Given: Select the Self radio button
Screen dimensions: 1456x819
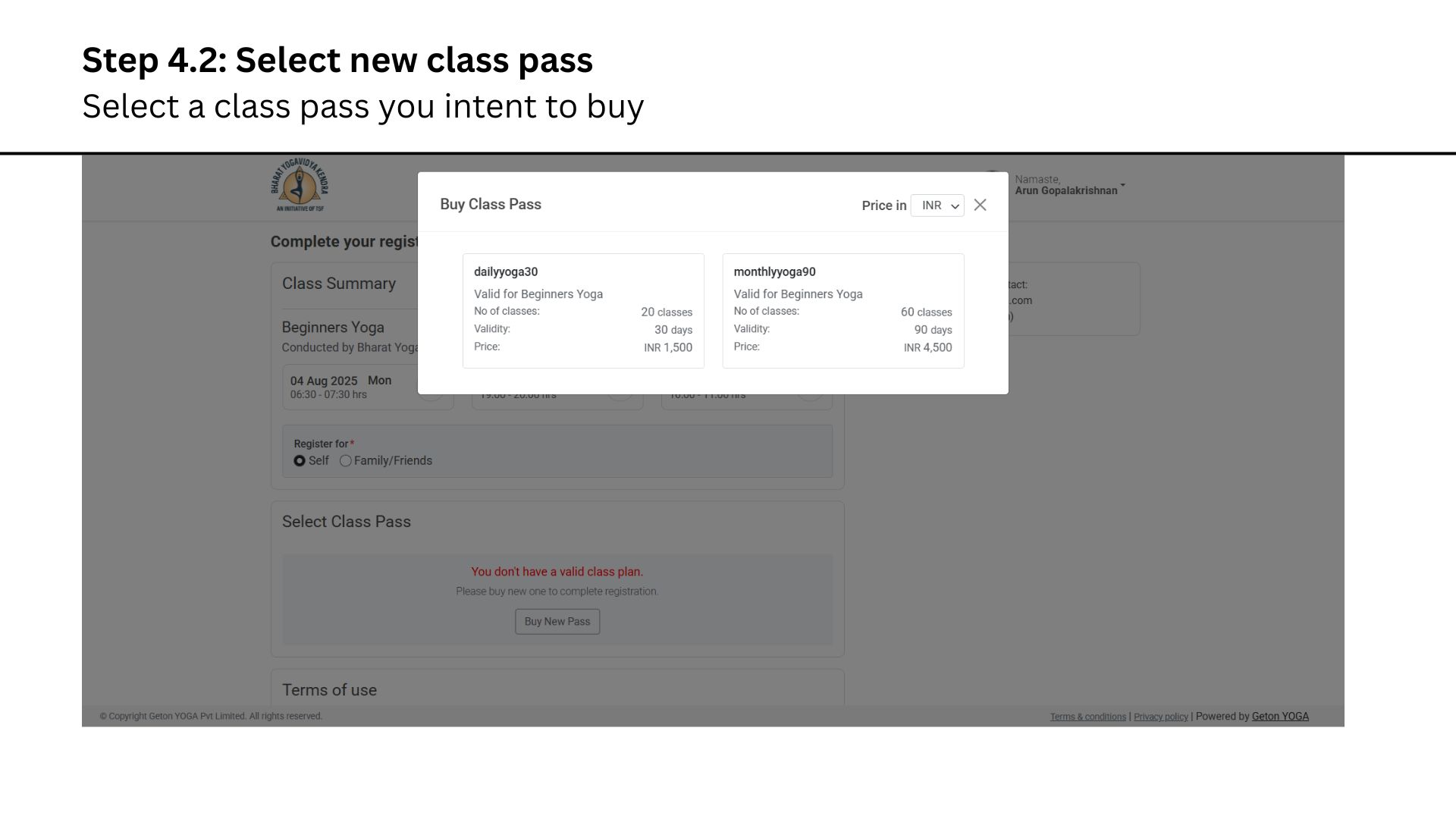Looking at the screenshot, I should tap(300, 461).
